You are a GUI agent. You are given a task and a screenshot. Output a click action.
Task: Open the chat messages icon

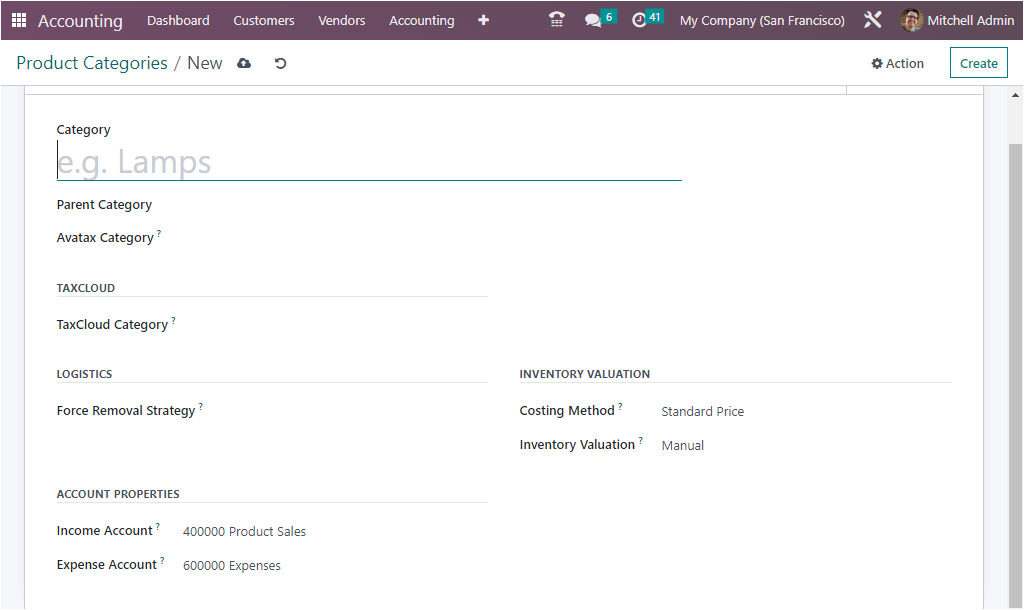click(x=594, y=20)
